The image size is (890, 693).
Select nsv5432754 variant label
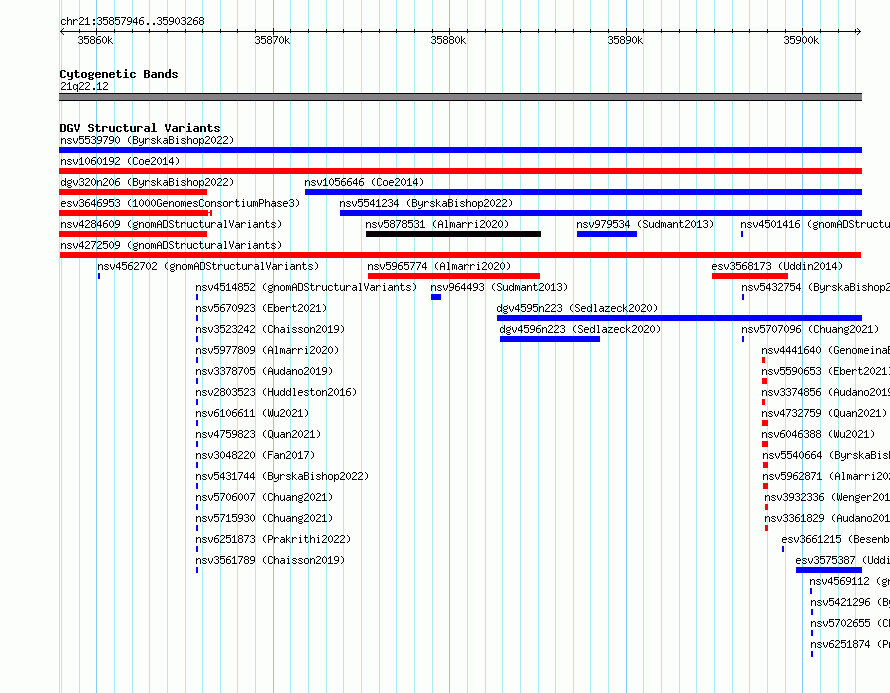(816, 287)
